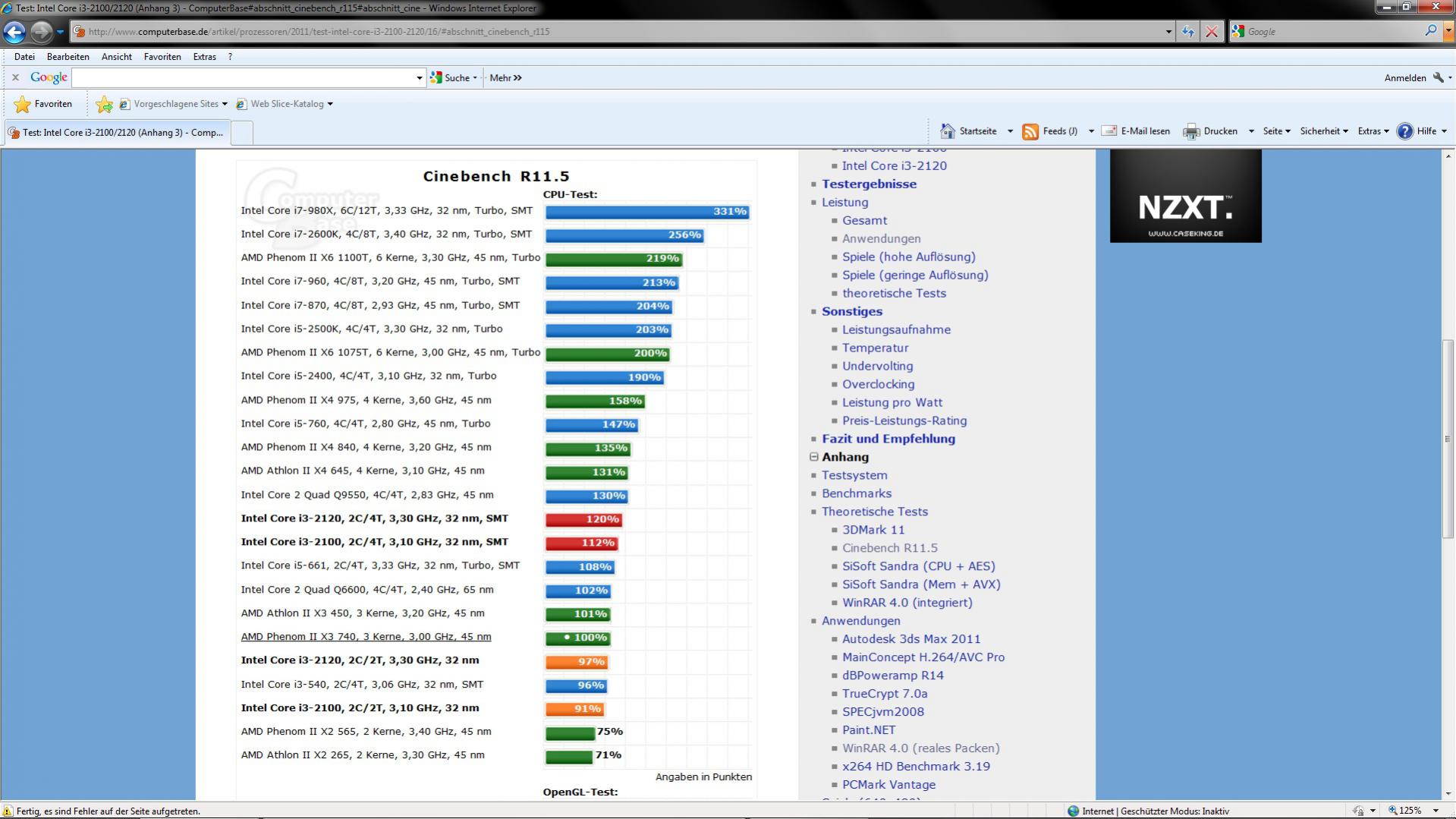The image size is (1456, 819).
Task: Click the Internet zone globe icon
Action: [x=1073, y=811]
